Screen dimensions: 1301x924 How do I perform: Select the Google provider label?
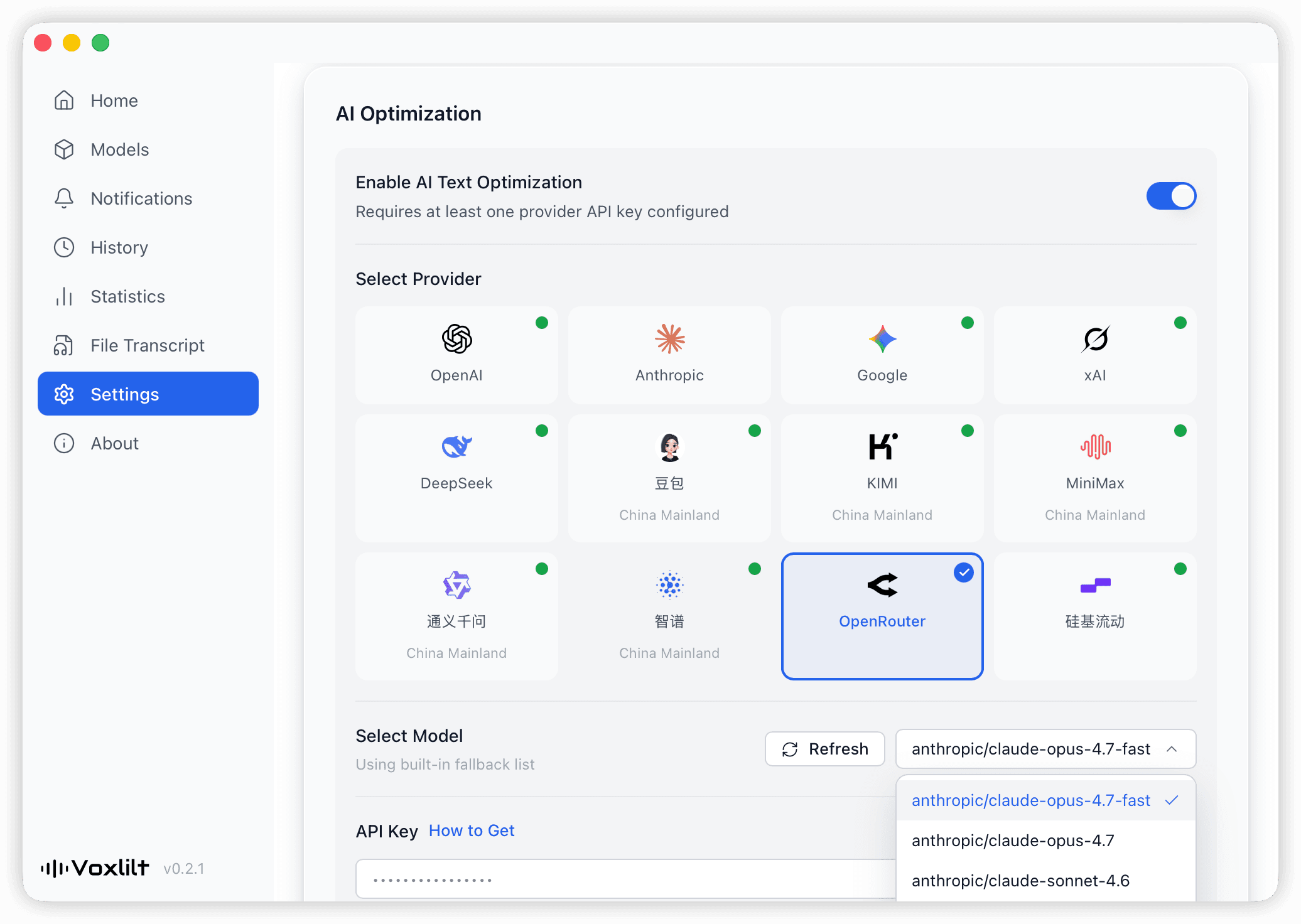tap(882, 375)
